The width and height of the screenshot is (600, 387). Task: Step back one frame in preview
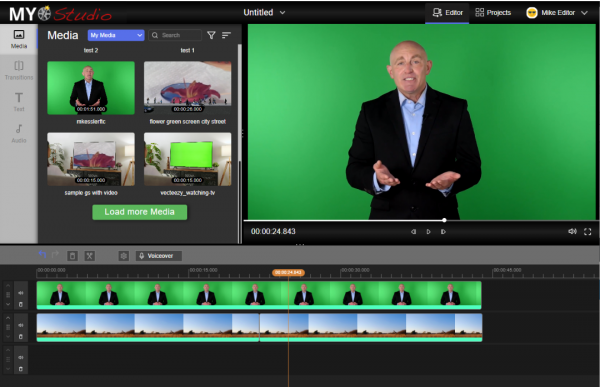[413, 232]
